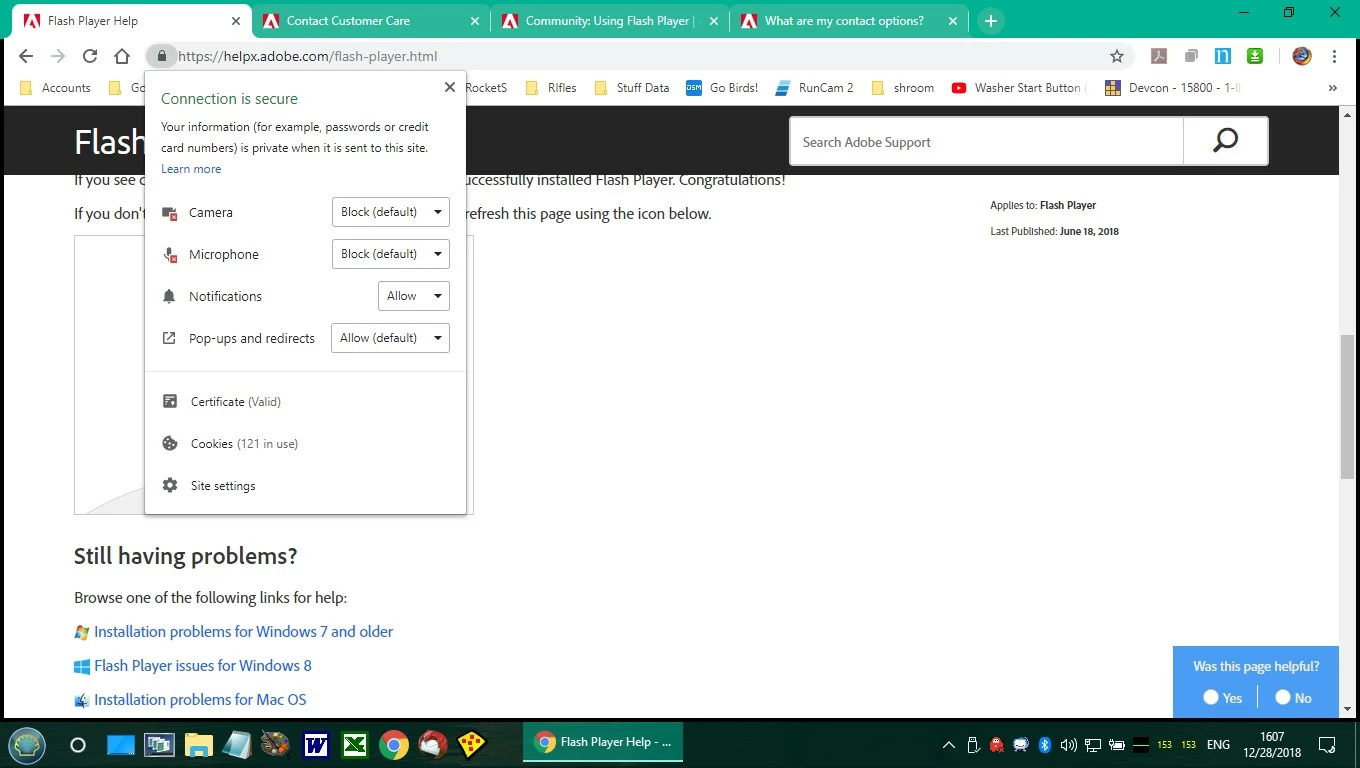Open Installation problems for Windows 7 link
Viewport: 1360px width, 768px height.
pos(243,631)
